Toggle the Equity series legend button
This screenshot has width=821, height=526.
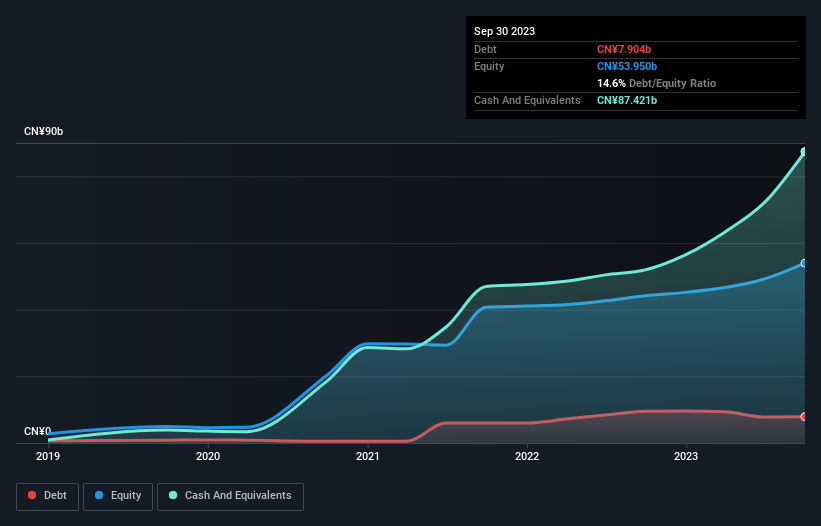[x=118, y=496]
